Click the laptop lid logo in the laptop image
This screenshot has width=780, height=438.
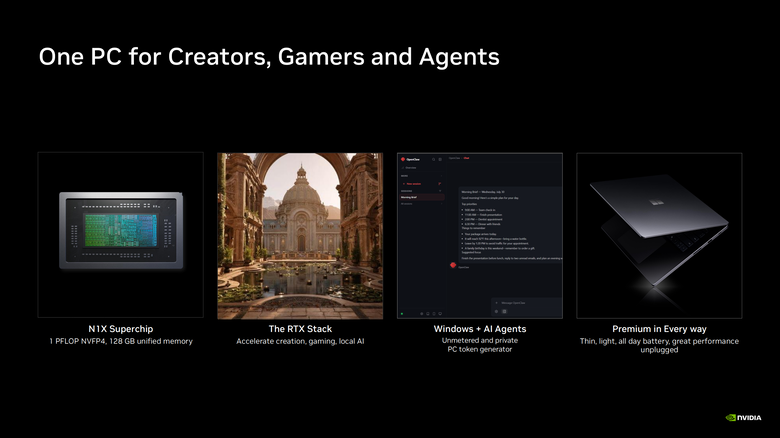click(657, 203)
